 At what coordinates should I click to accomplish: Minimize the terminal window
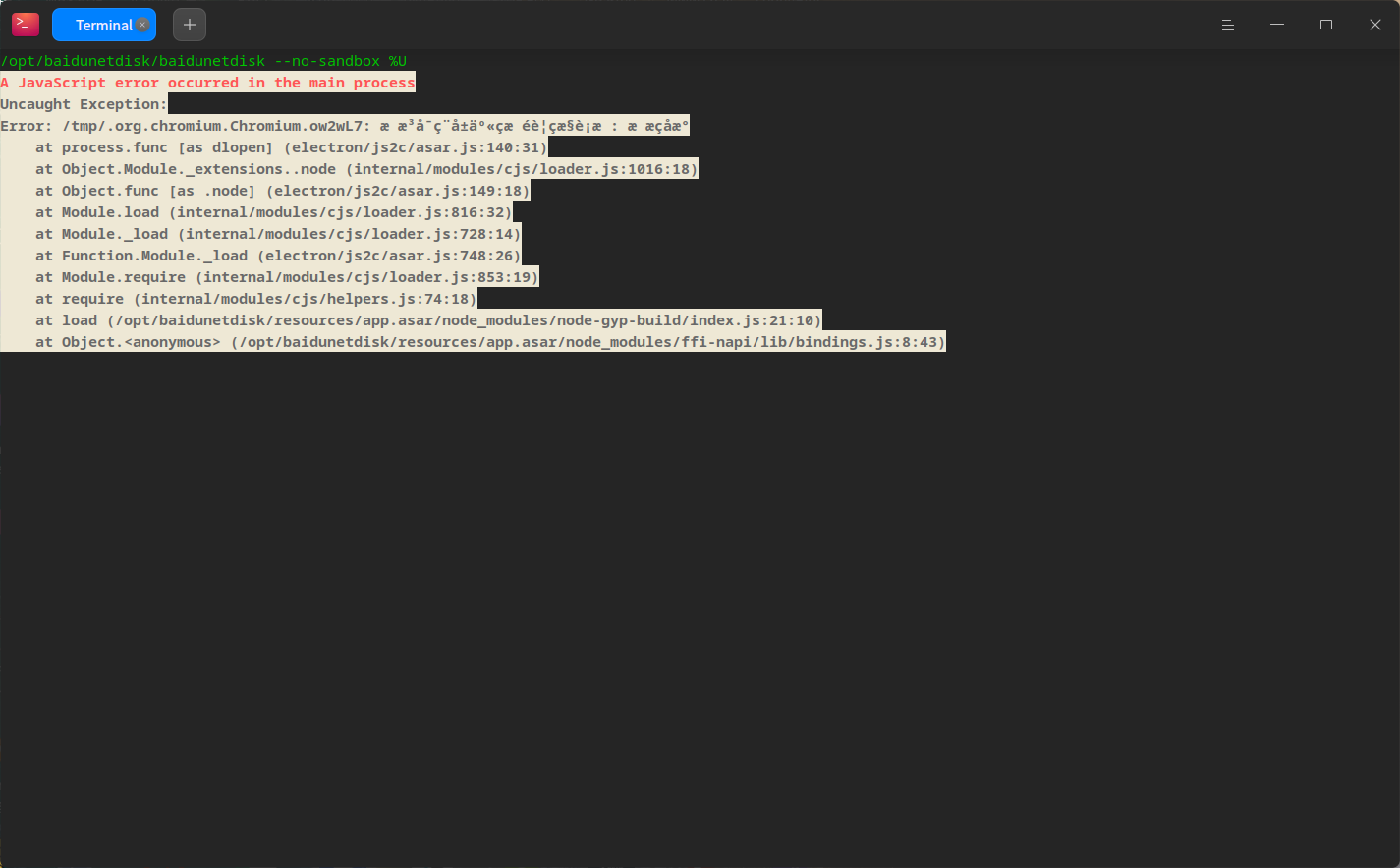point(1277,25)
